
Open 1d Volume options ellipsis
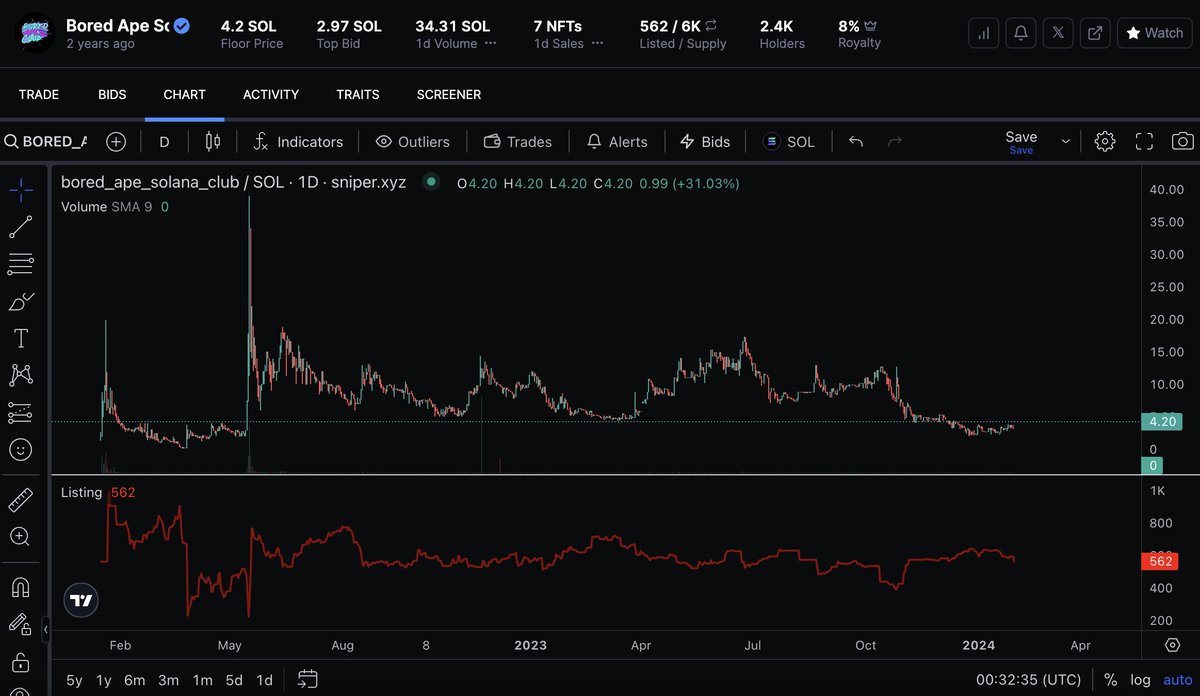tap(491, 44)
